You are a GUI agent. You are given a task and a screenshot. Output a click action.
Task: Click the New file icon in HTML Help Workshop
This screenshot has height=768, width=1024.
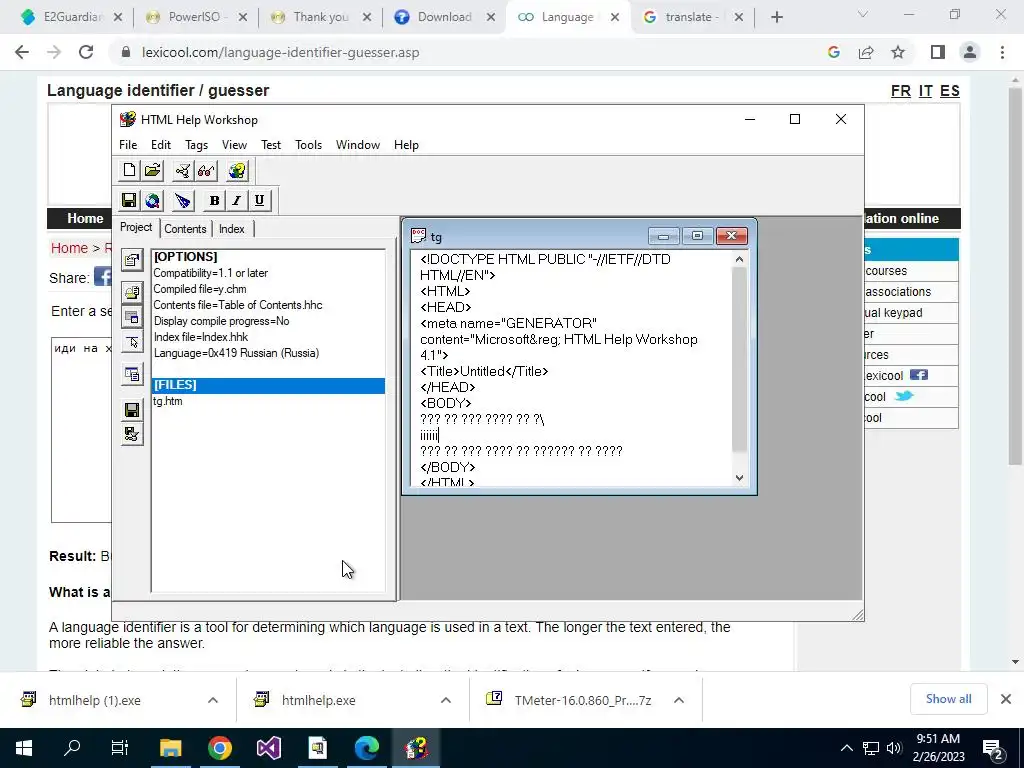[x=129, y=170]
